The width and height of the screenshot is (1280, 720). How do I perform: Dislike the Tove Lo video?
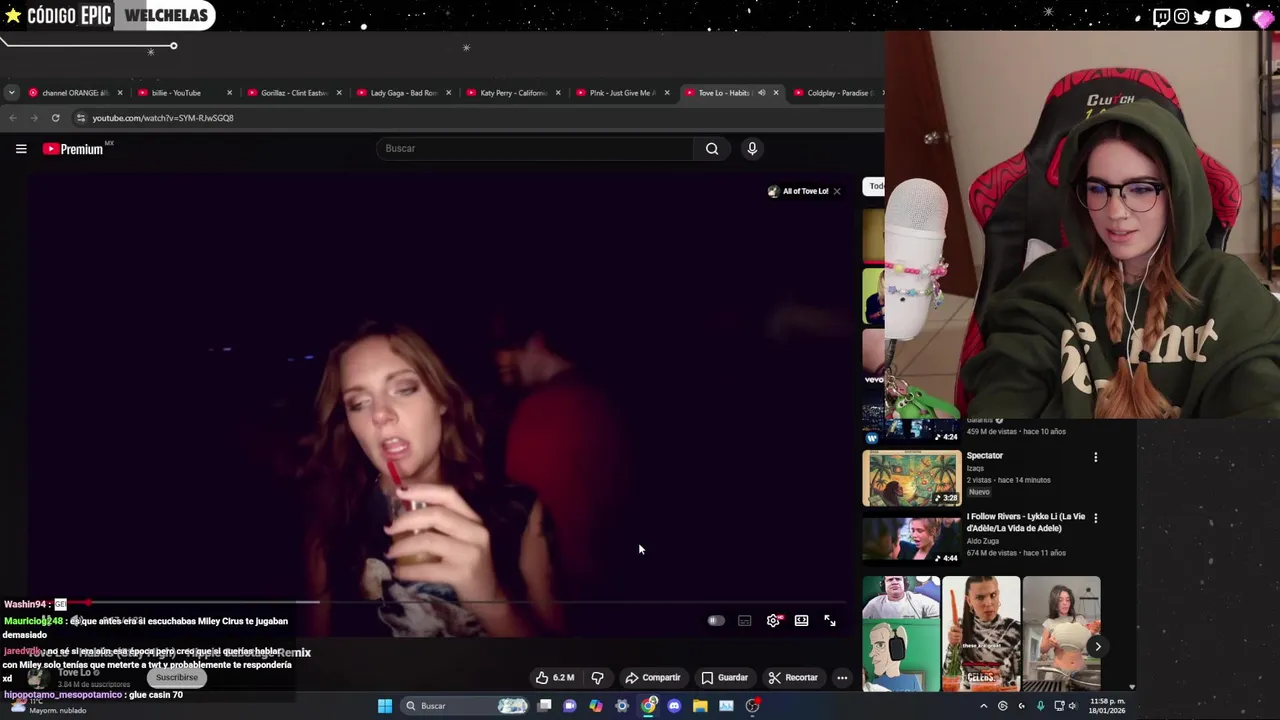(x=598, y=678)
